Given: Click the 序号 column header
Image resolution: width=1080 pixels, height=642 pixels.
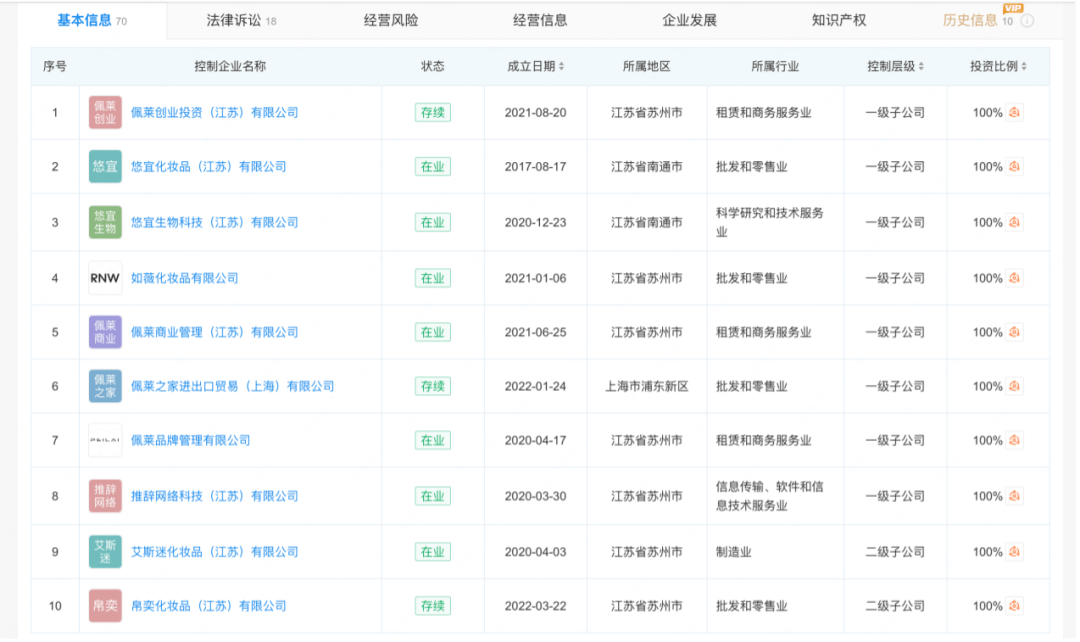Looking at the screenshot, I should click(x=55, y=66).
